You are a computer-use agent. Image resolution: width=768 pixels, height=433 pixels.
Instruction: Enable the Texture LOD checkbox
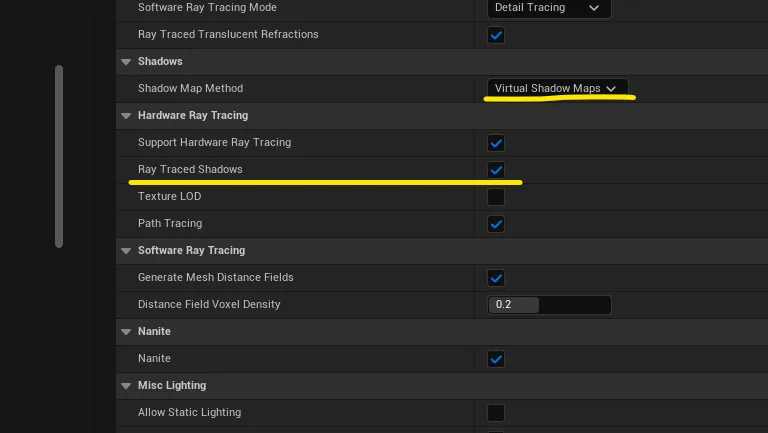click(x=496, y=197)
